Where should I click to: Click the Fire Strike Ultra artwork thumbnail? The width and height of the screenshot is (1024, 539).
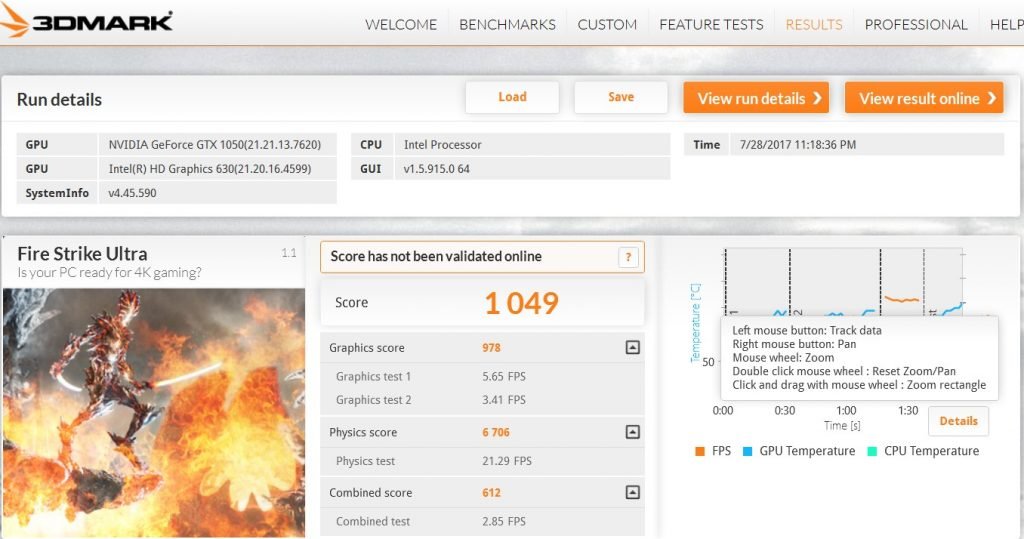coord(154,413)
